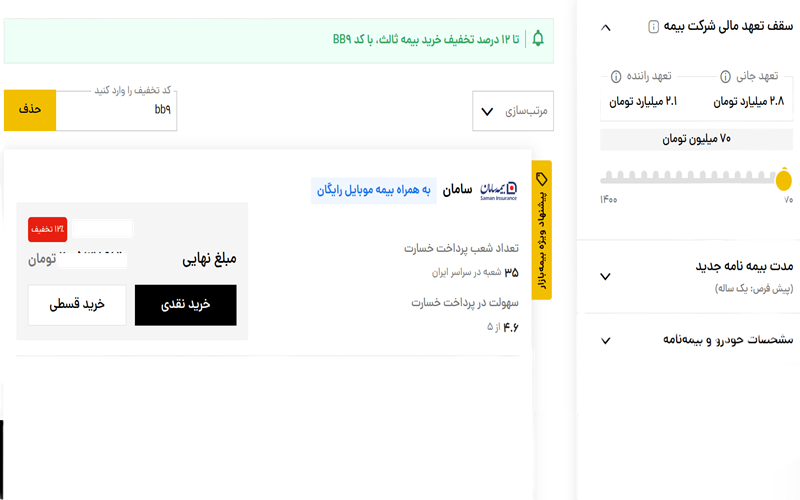Click the حذف button to remove discount code
The height and width of the screenshot is (500, 800).
click(x=30, y=110)
